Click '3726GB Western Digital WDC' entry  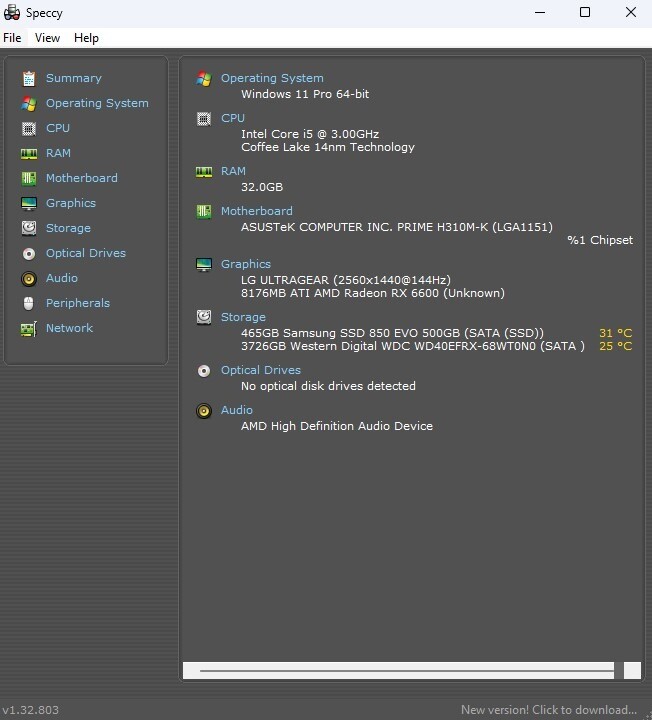pyautogui.click(x=413, y=346)
